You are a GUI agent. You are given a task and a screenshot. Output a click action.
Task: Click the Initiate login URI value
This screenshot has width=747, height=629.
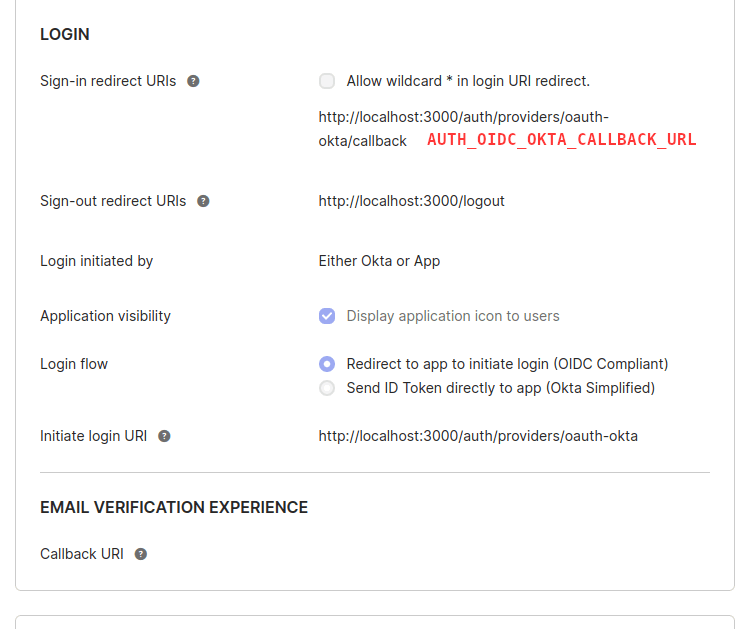pos(478,436)
